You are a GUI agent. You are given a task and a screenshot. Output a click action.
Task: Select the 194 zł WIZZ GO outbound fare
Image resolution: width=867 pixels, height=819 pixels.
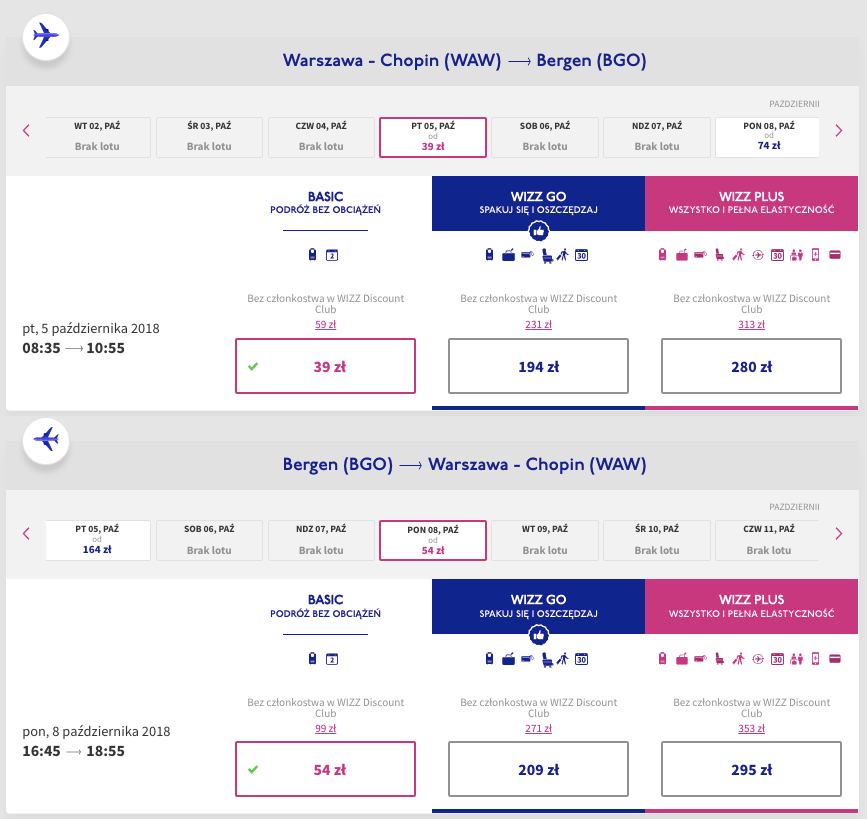pos(538,367)
